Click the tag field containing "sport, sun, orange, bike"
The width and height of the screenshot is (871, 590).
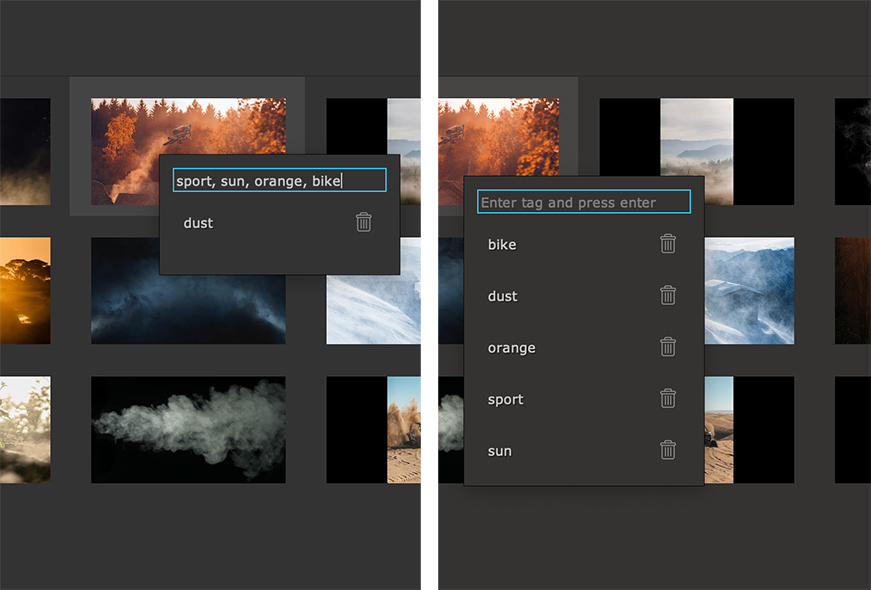(x=278, y=180)
